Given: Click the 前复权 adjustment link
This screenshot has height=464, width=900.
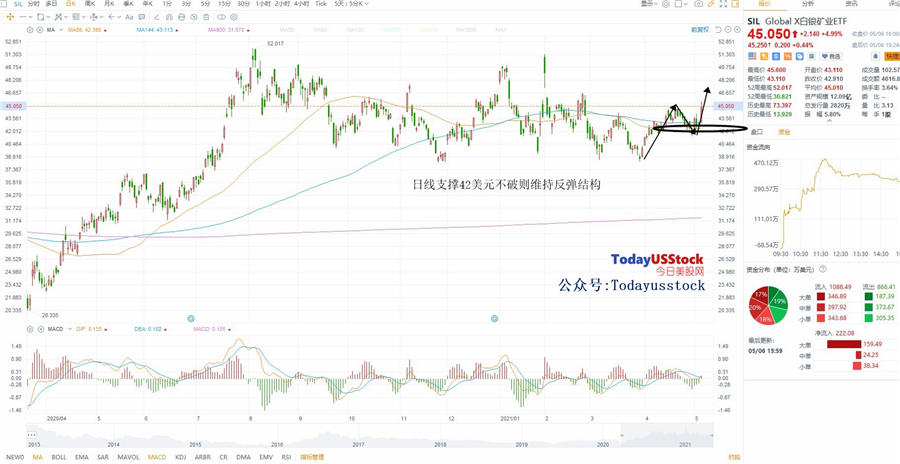Looking at the screenshot, I should coord(700,30).
